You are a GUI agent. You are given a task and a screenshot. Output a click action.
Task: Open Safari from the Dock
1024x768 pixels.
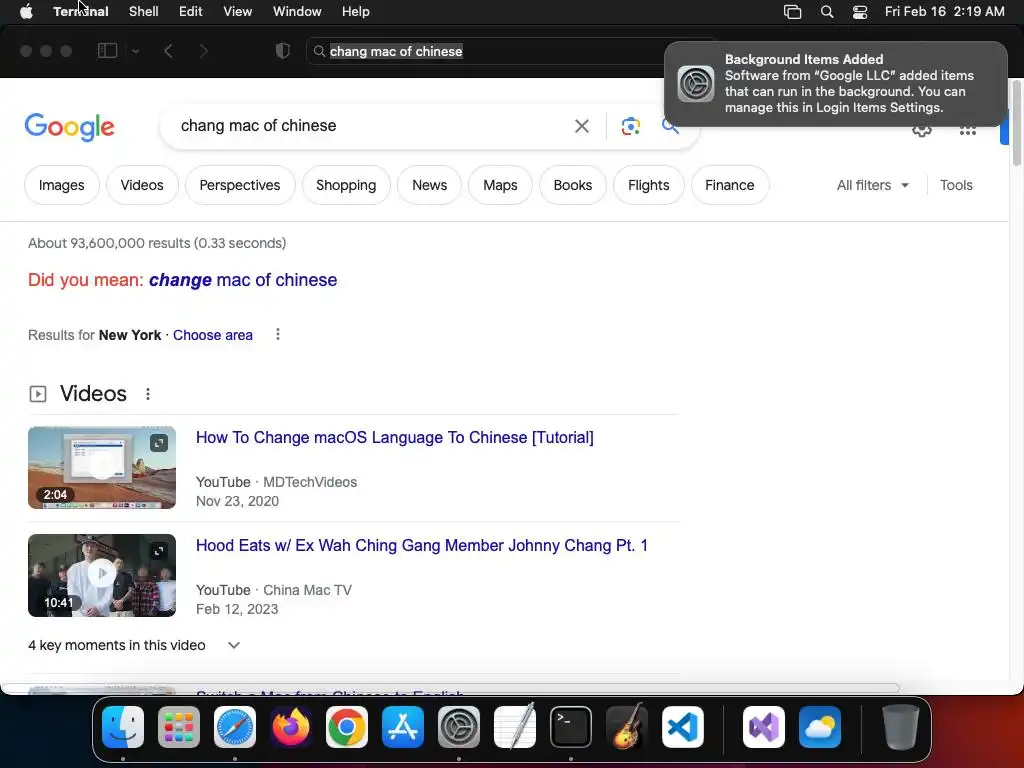click(235, 727)
